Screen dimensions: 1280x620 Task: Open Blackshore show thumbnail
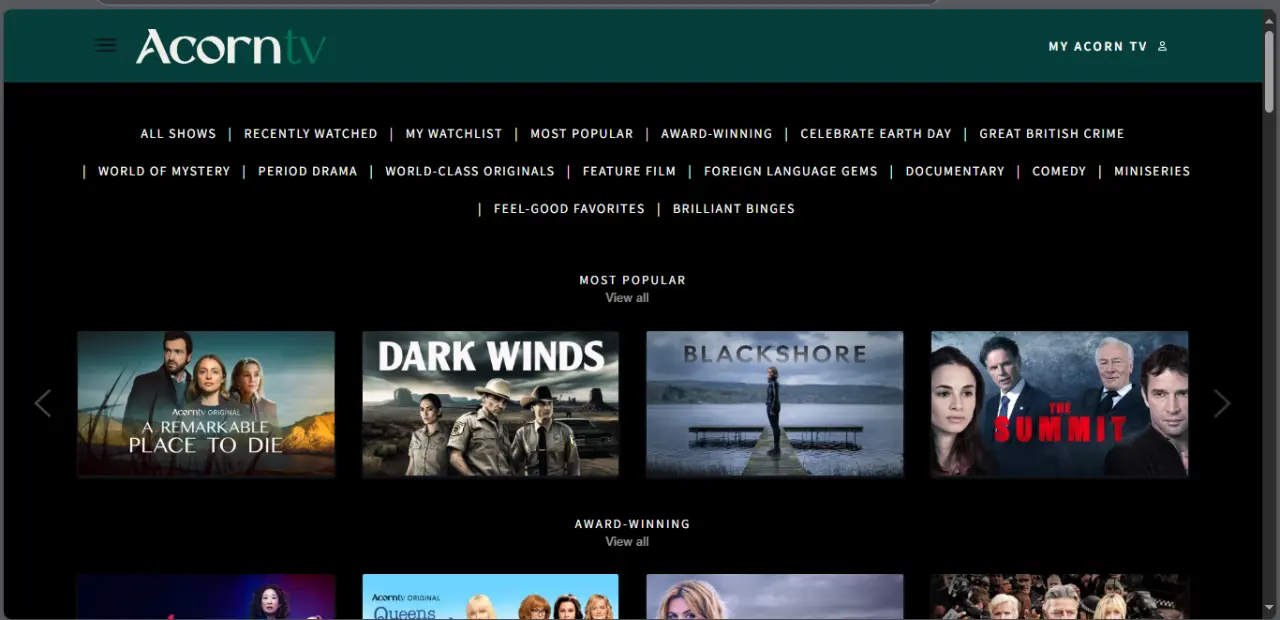775,404
